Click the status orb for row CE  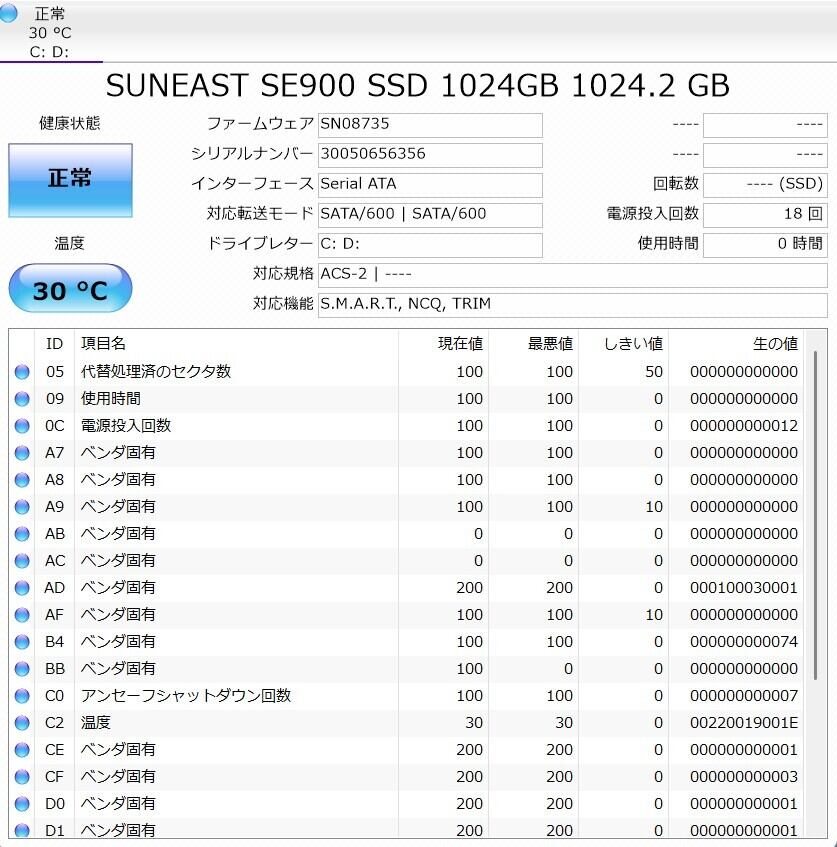click(x=22, y=750)
